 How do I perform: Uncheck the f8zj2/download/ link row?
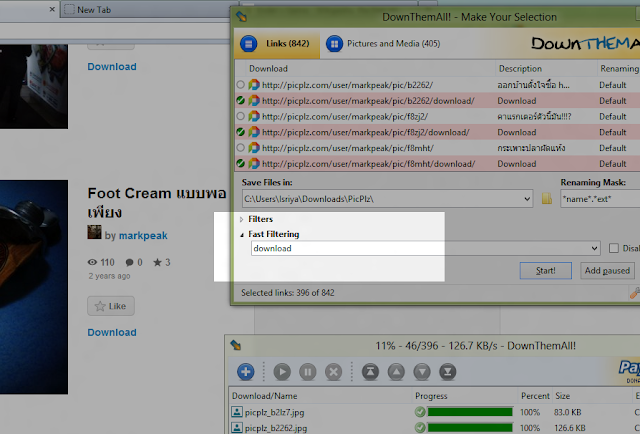click(x=240, y=132)
